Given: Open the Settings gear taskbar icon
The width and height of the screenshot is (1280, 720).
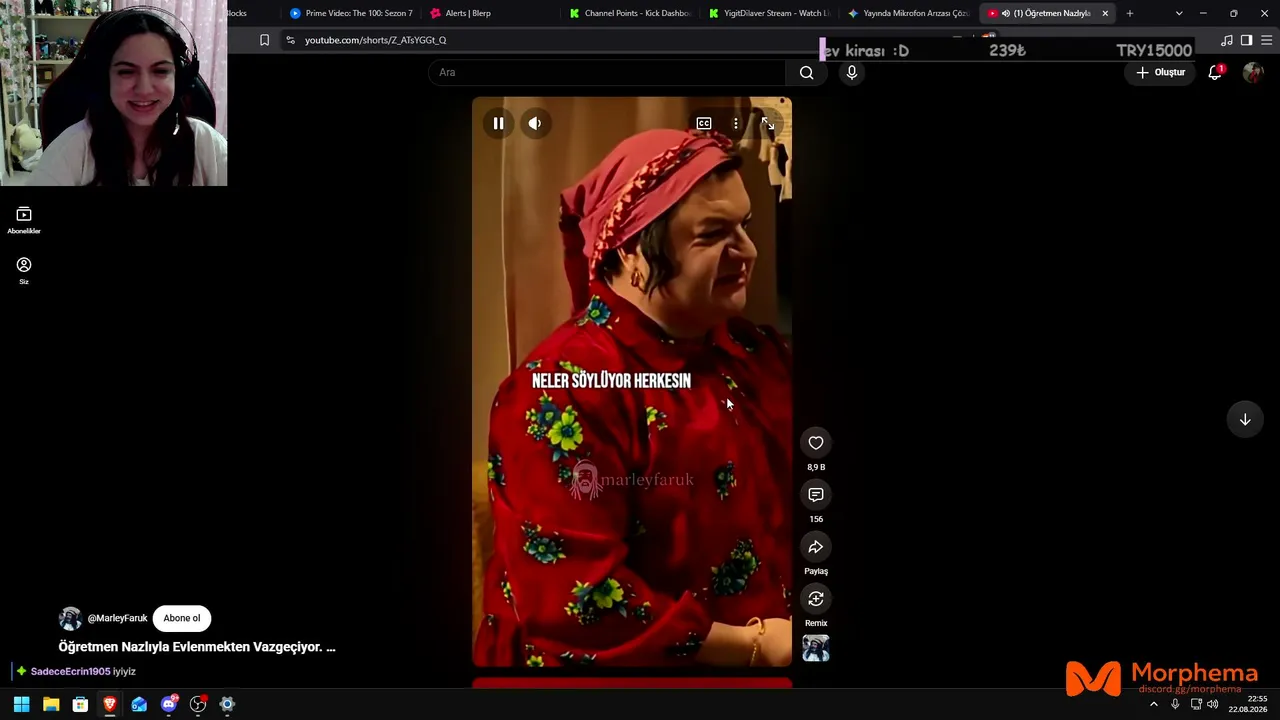Looking at the screenshot, I should coord(227,704).
